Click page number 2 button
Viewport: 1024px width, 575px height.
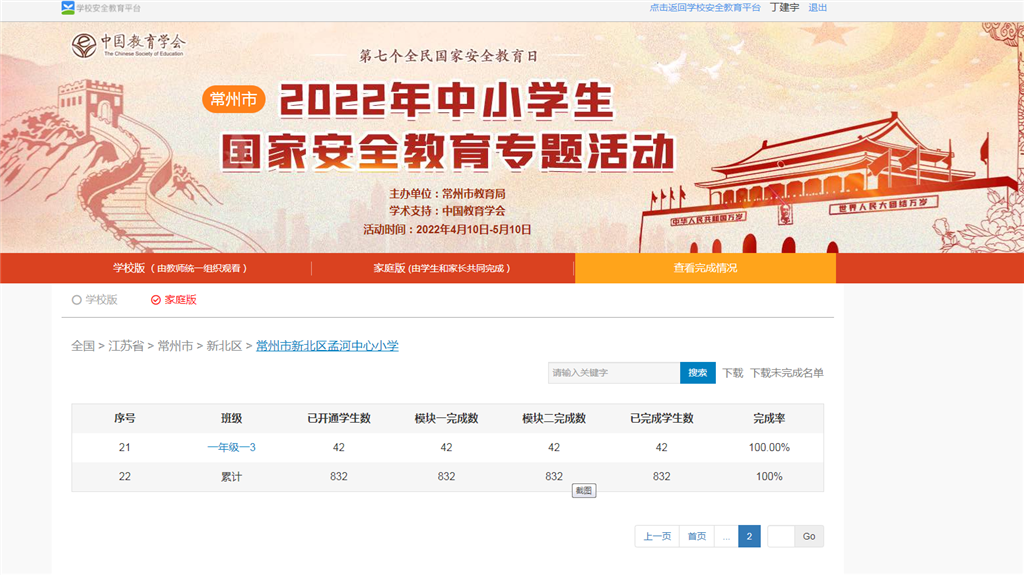pos(750,536)
